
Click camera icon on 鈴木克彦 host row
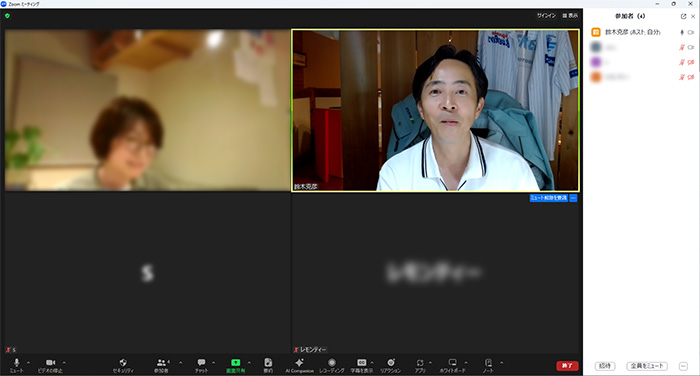(x=691, y=32)
